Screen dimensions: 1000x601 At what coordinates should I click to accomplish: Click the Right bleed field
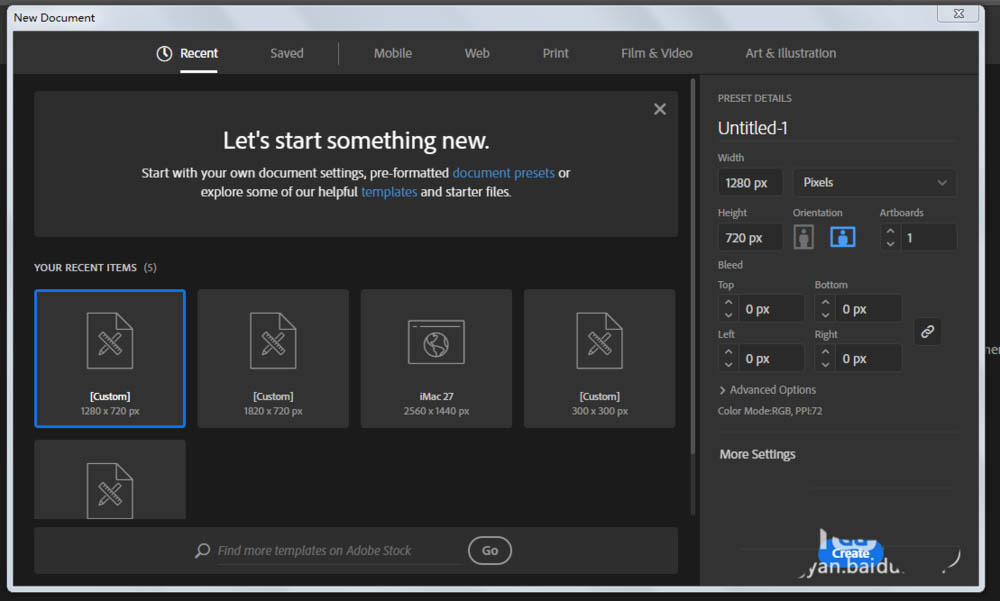[x=869, y=359]
